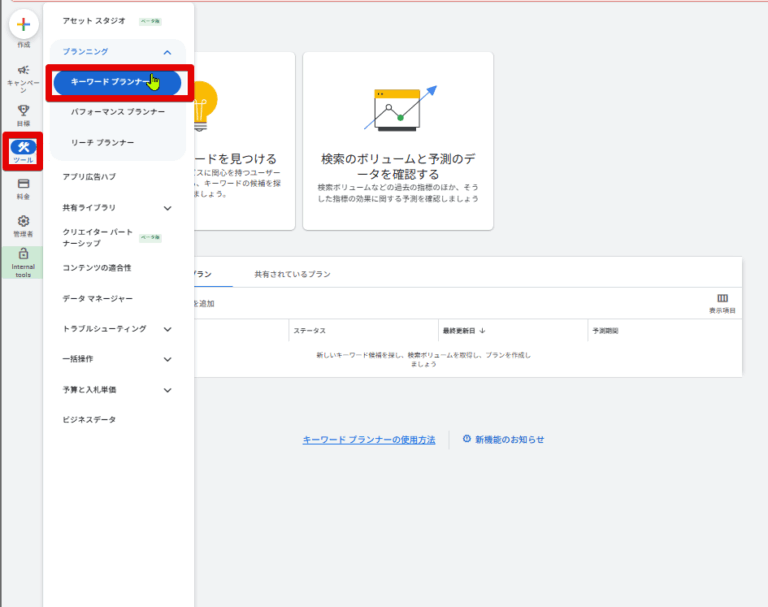Viewport: 768px width, 607px height.
Task: Click 検索のボリュームと予測のデータを確認する card
Action: point(398,141)
